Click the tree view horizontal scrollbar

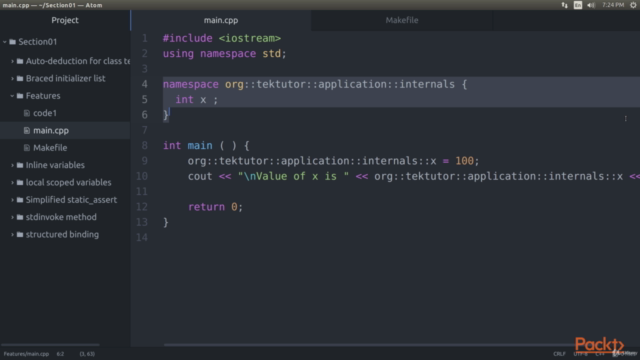50,345
